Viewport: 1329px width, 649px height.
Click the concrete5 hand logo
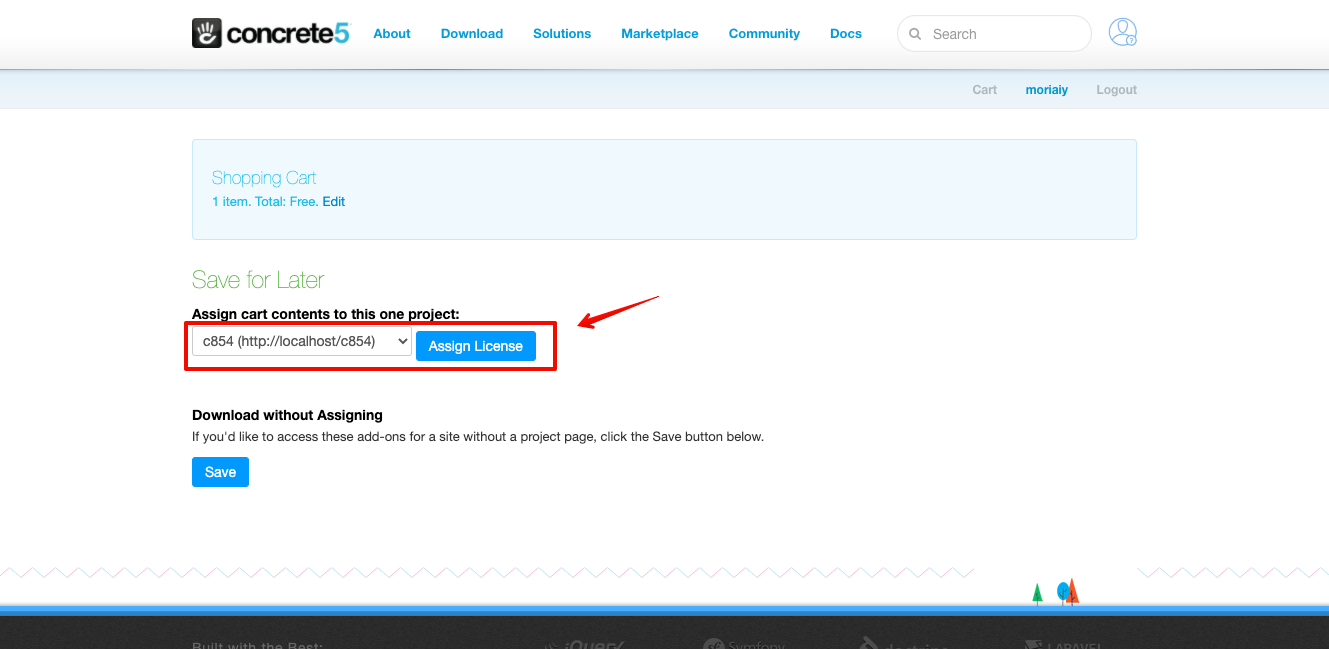207,33
